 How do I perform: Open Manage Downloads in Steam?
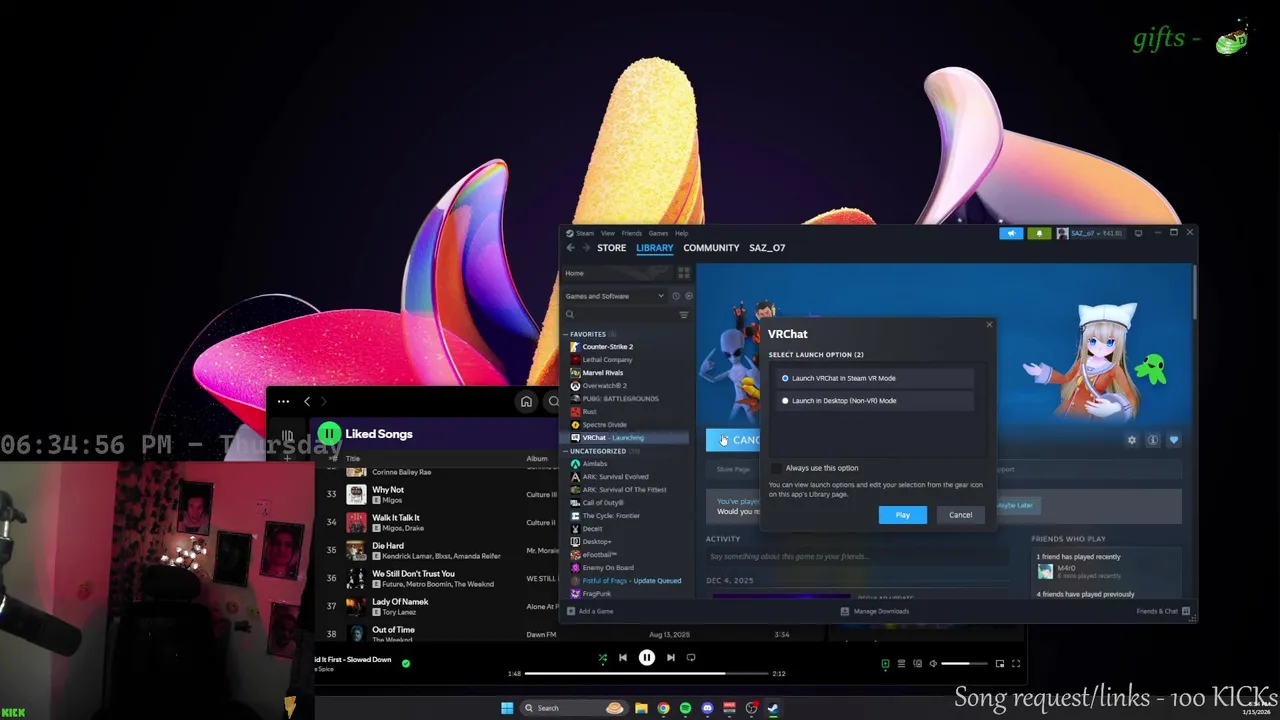pos(875,611)
